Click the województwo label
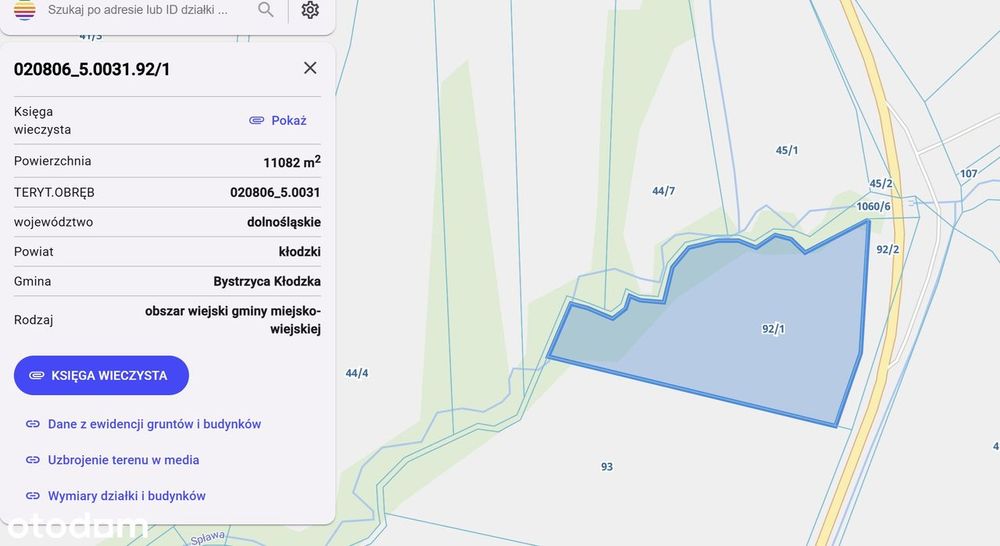 pyautogui.click(x=54, y=222)
